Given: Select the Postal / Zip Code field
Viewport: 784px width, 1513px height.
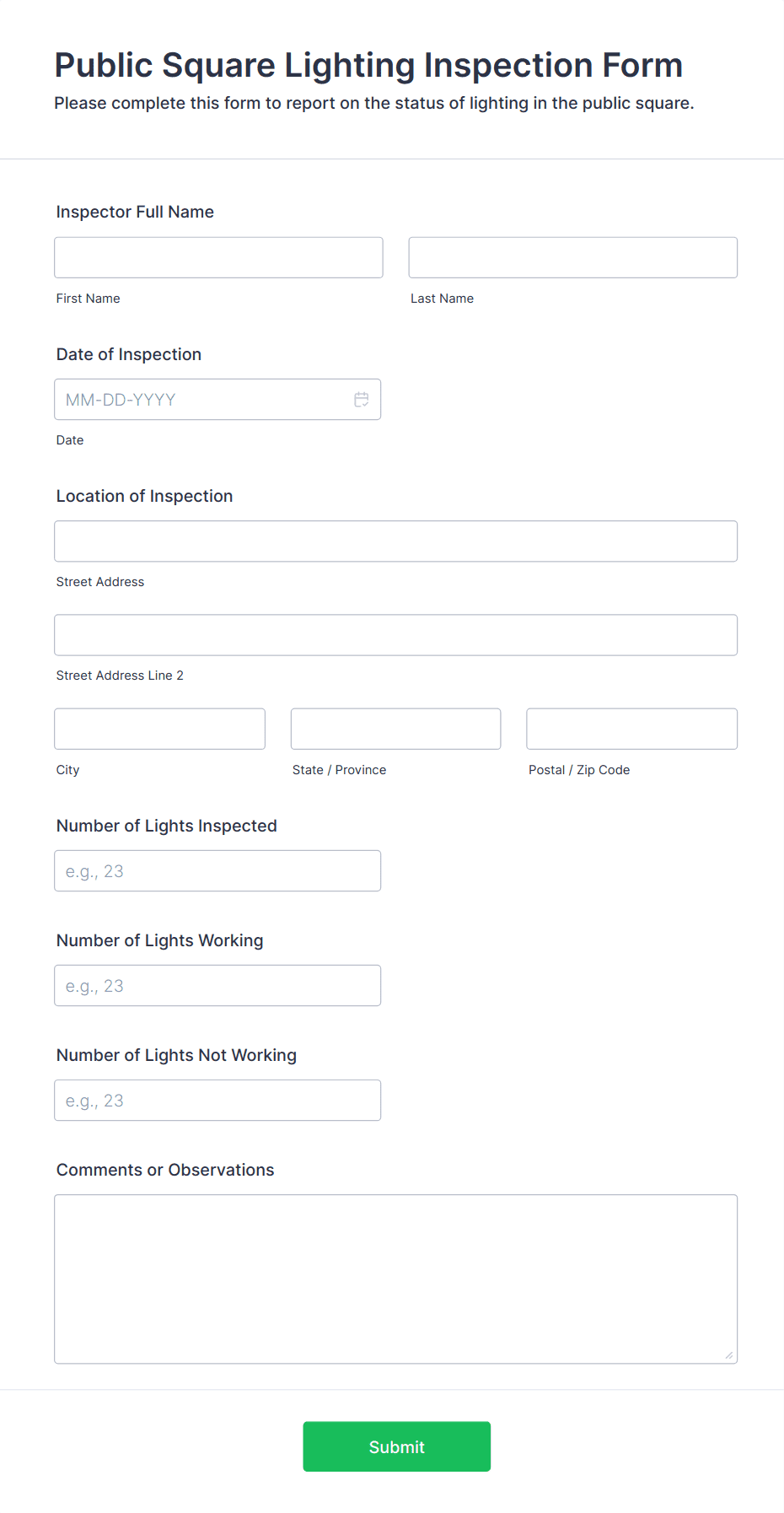Looking at the screenshot, I should [631, 728].
